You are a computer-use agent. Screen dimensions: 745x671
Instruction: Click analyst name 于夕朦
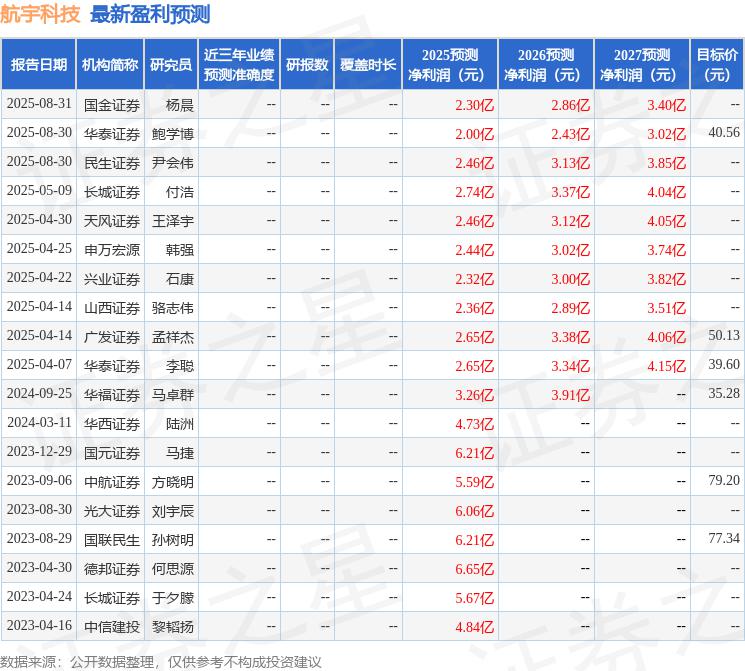click(x=172, y=598)
